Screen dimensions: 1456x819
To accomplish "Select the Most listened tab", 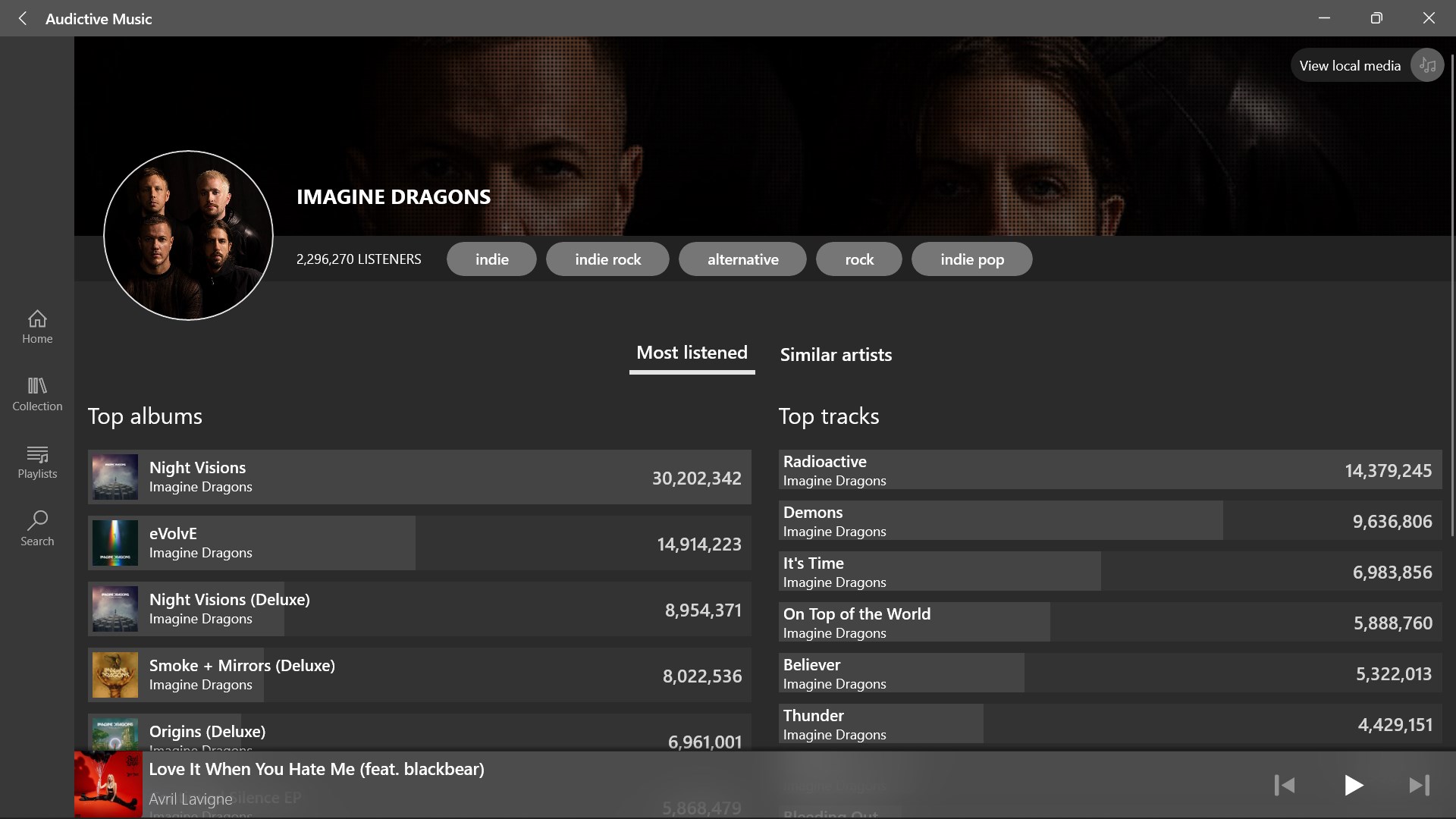I will [x=692, y=353].
